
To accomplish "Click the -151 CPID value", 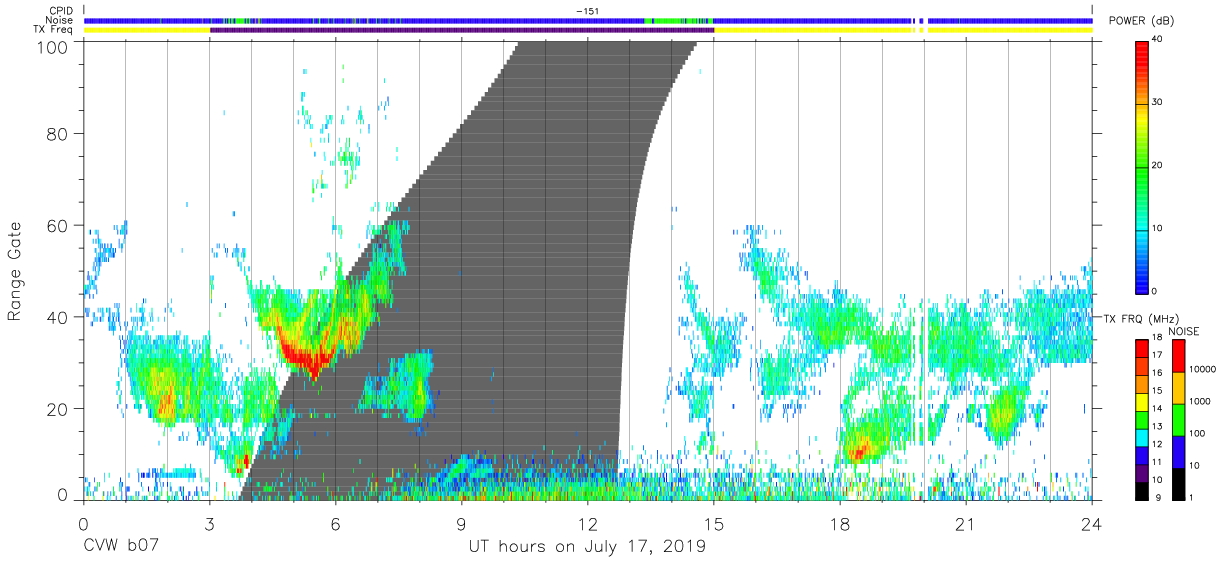I will pyautogui.click(x=588, y=10).
